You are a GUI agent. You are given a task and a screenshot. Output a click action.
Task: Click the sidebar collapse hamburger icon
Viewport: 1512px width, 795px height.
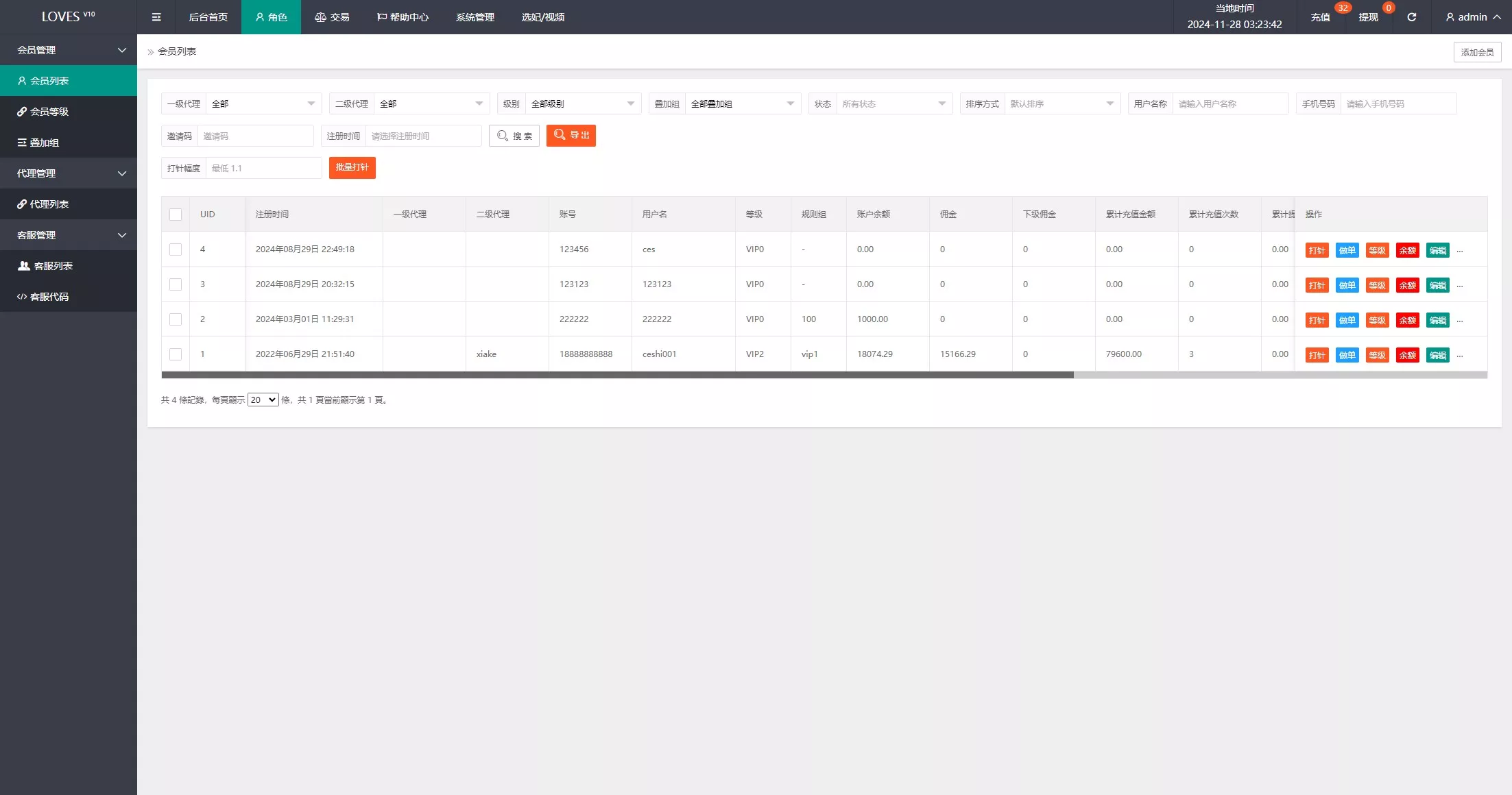tap(156, 17)
